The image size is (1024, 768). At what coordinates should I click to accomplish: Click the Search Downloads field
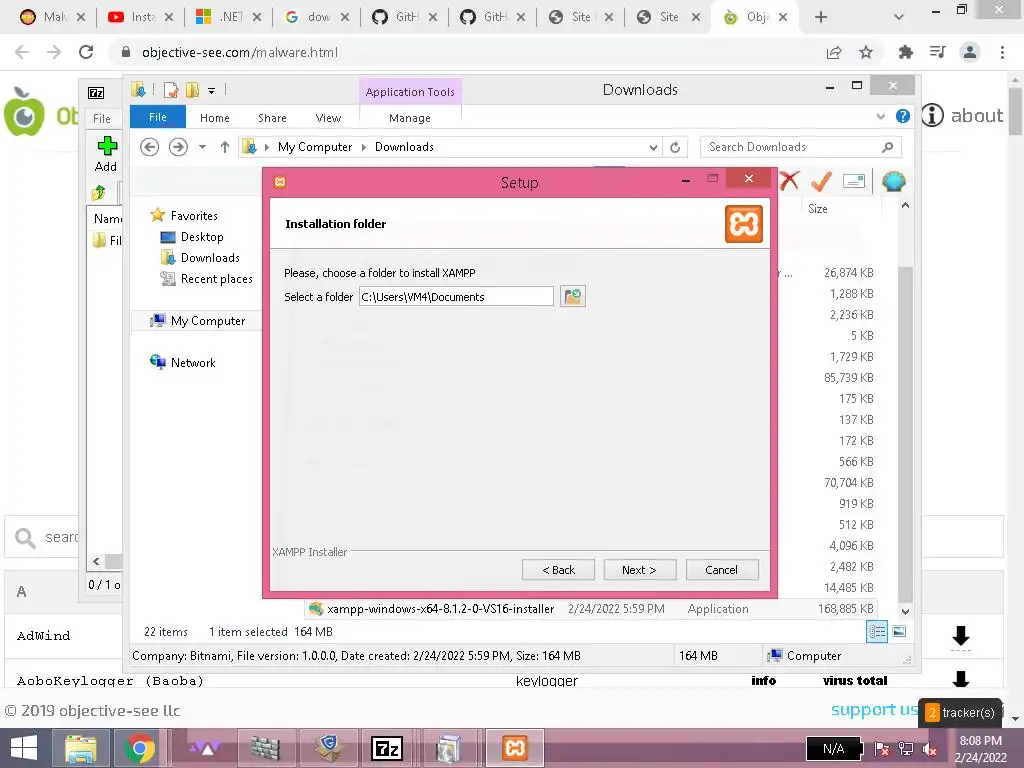coord(801,147)
